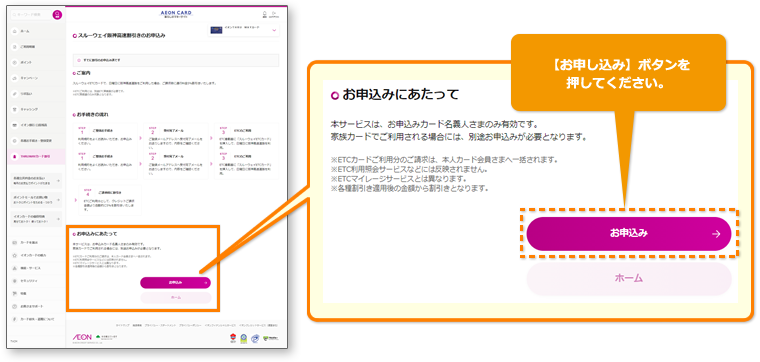Open 機能・サービス in the lower sidebar
Viewport: 760px width, 362px height.
click(x=36, y=268)
